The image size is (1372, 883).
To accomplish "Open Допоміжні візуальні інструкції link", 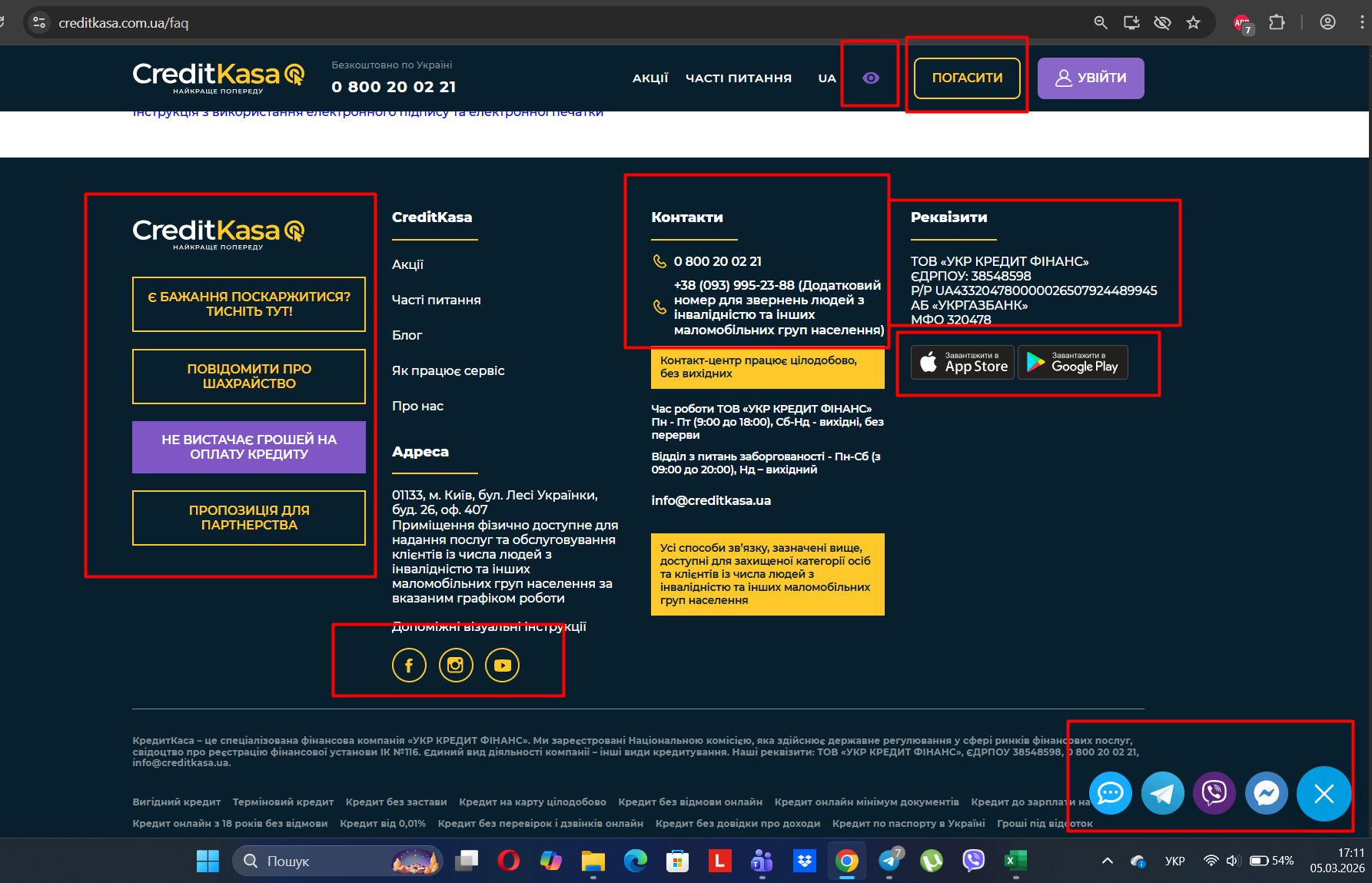I will 489,627.
